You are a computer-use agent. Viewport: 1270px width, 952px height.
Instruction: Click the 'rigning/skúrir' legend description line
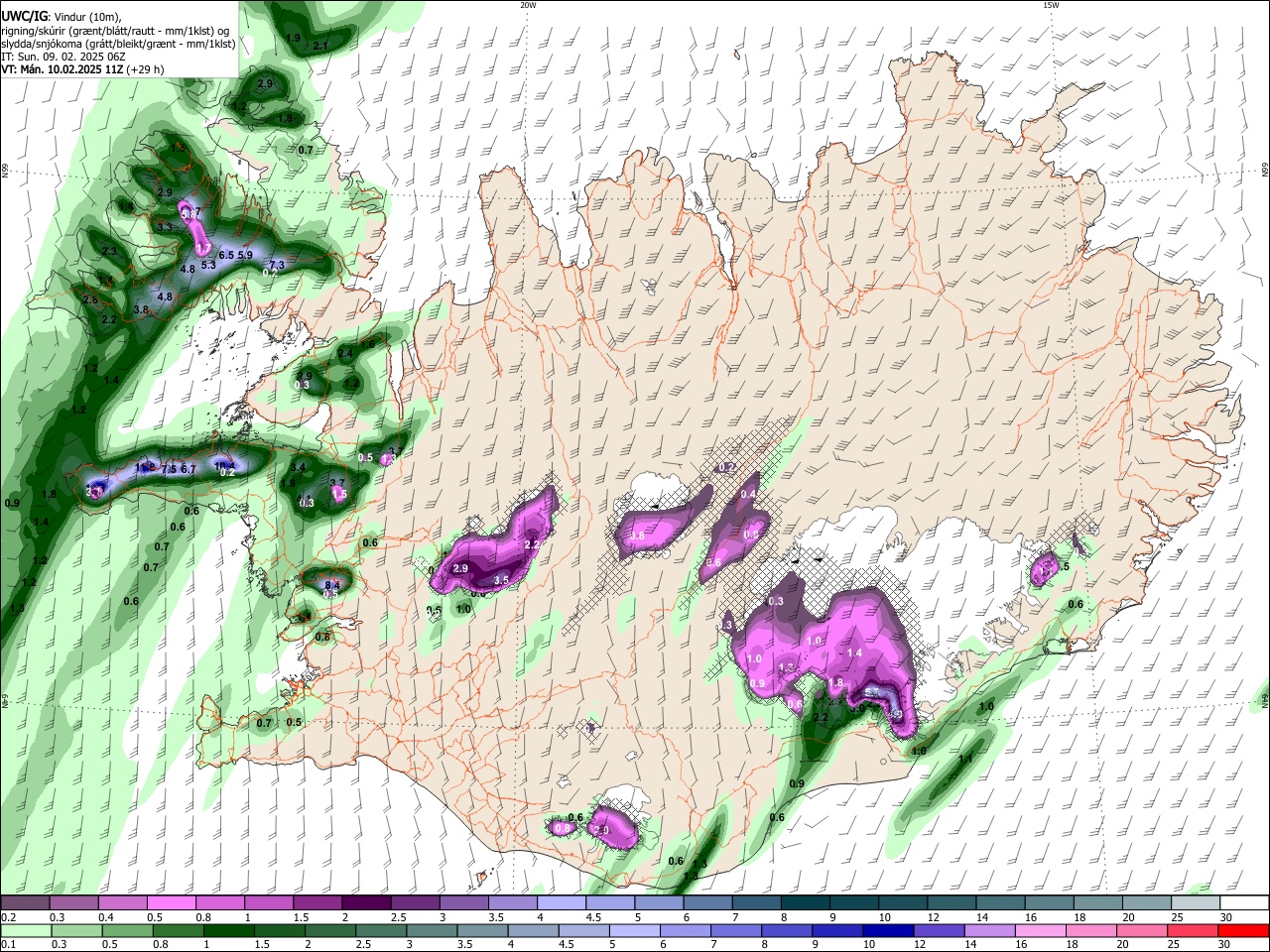coord(115,31)
